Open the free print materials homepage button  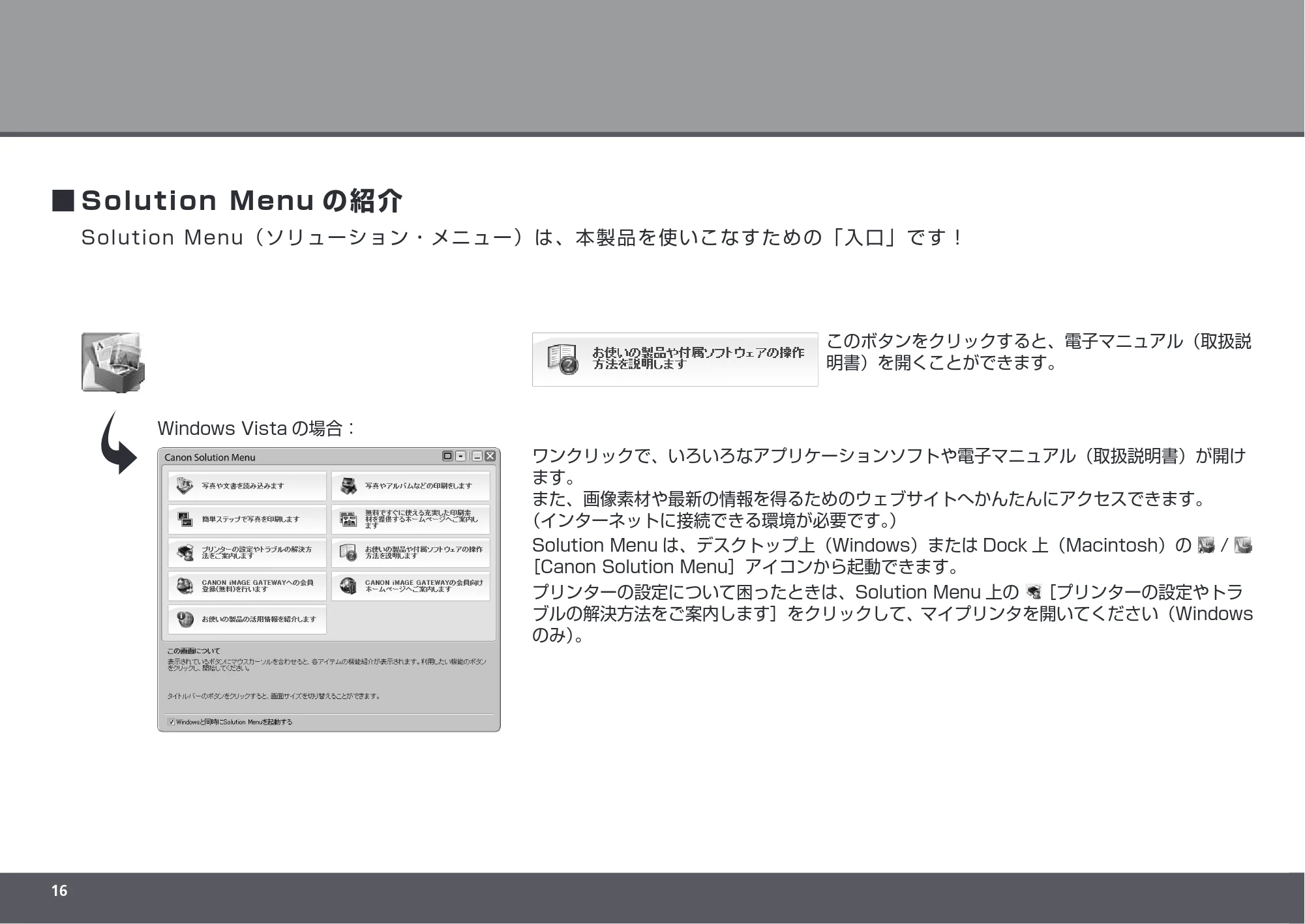point(411,520)
